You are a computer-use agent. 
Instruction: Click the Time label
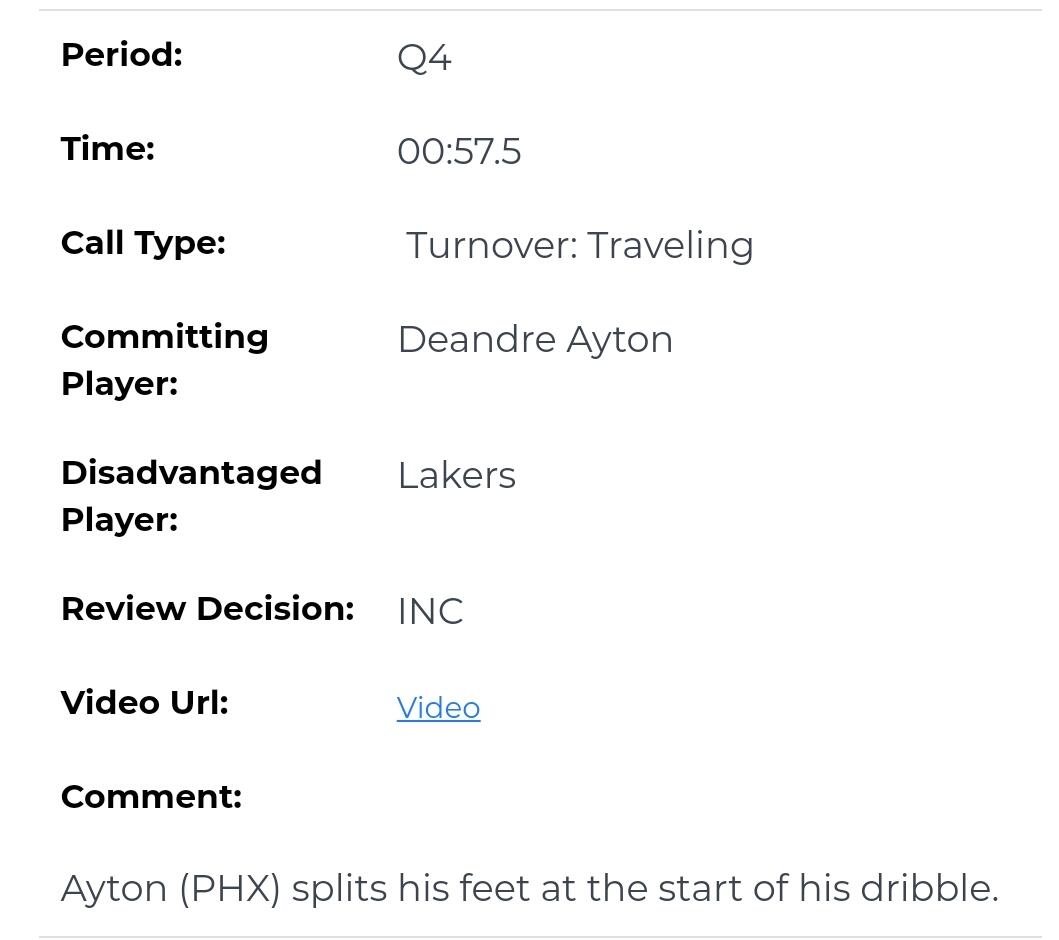(108, 149)
